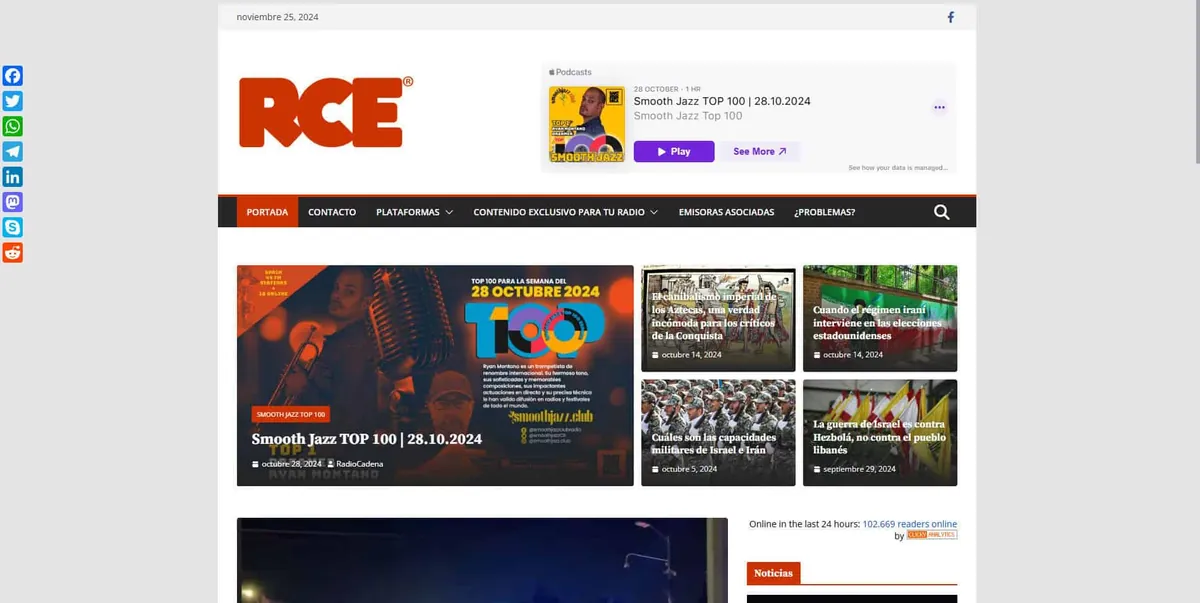Screen dimensions: 1200x603
Task: Click the noviembre 25, 2024 date text
Action: point(278,17)
